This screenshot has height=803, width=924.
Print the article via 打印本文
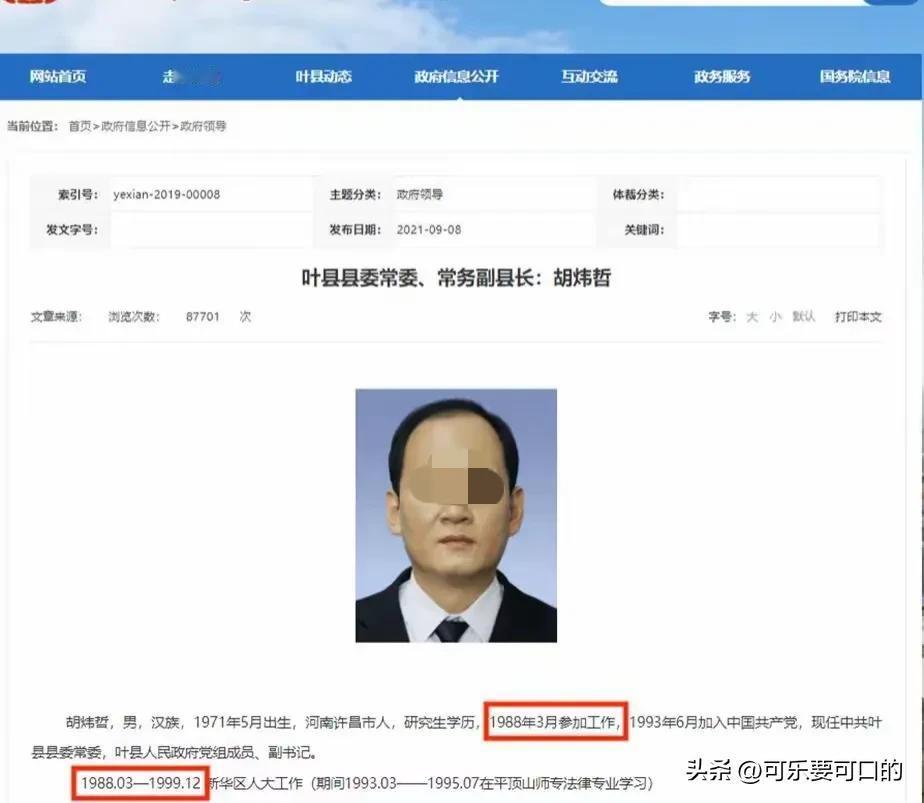[858, 316]
